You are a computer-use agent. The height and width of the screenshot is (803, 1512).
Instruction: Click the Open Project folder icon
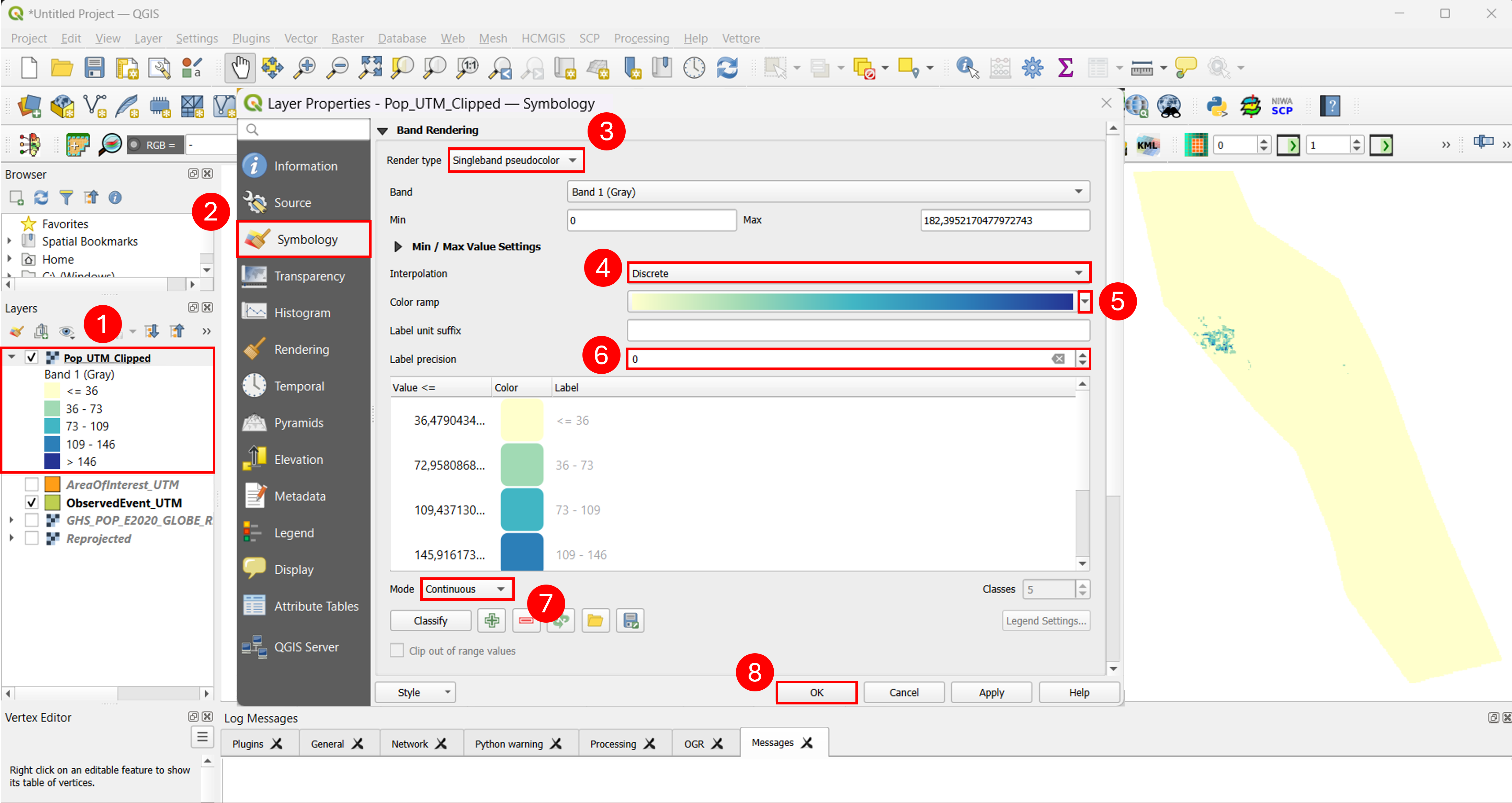click(x=61, y=68)
